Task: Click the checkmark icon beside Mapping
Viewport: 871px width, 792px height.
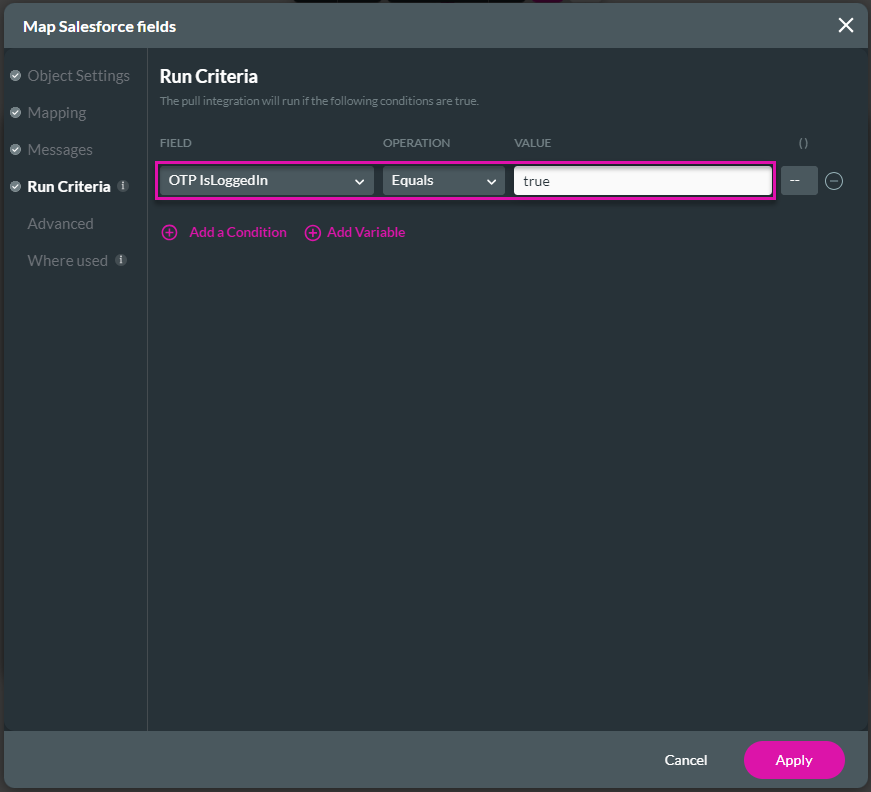Action: 14,112
